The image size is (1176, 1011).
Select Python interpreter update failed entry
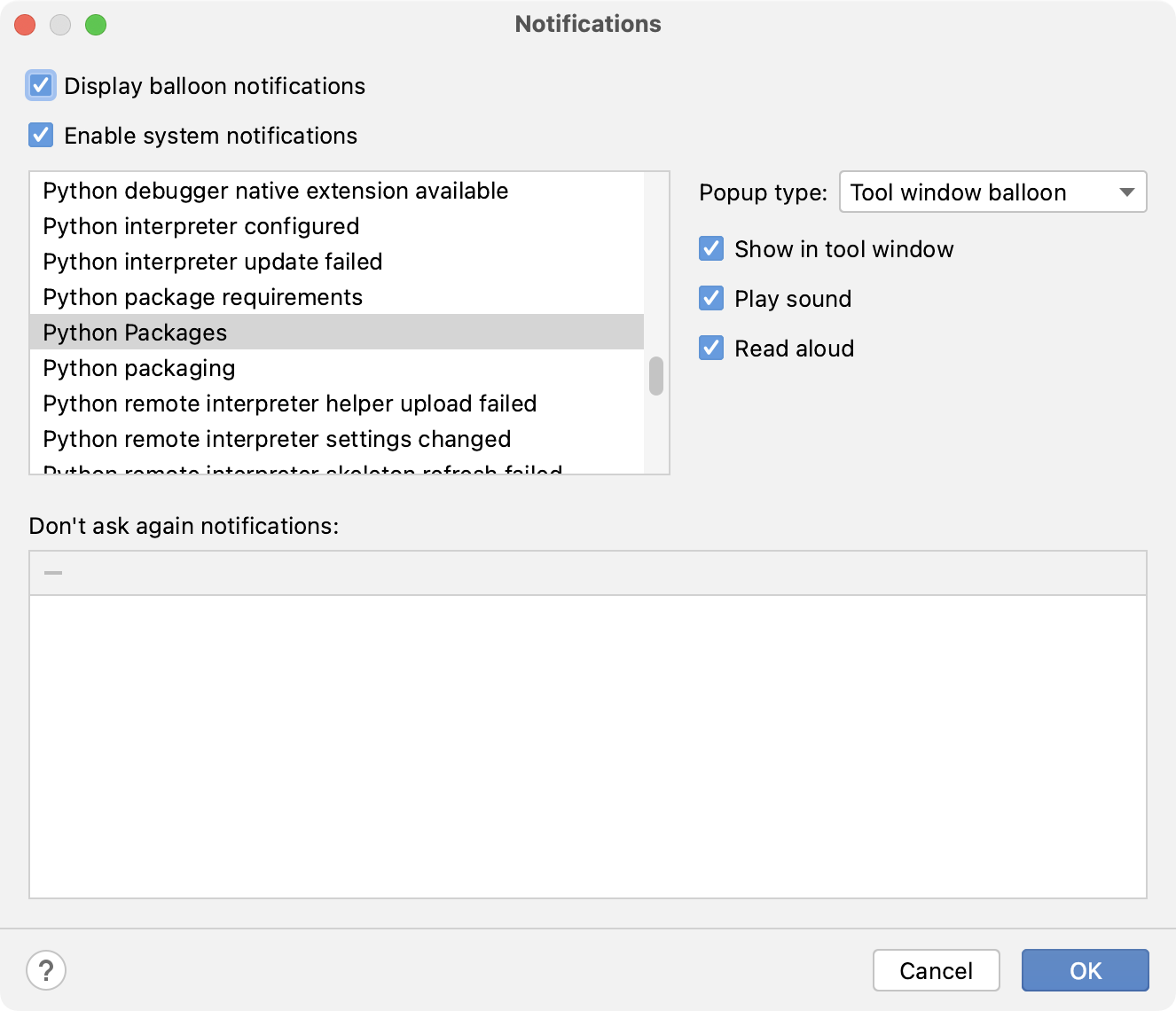[212, 262]
